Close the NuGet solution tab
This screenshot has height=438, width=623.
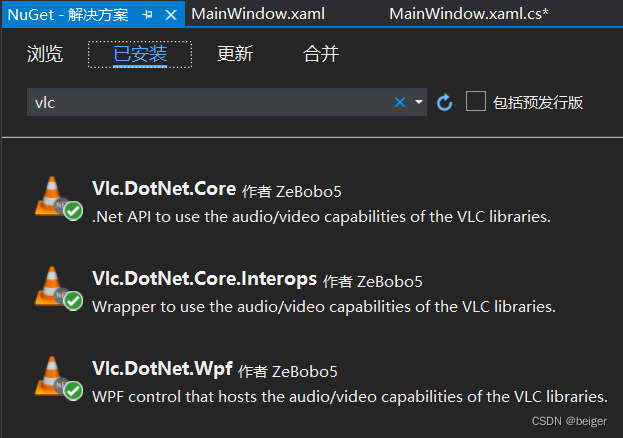[x=171, y=15]
